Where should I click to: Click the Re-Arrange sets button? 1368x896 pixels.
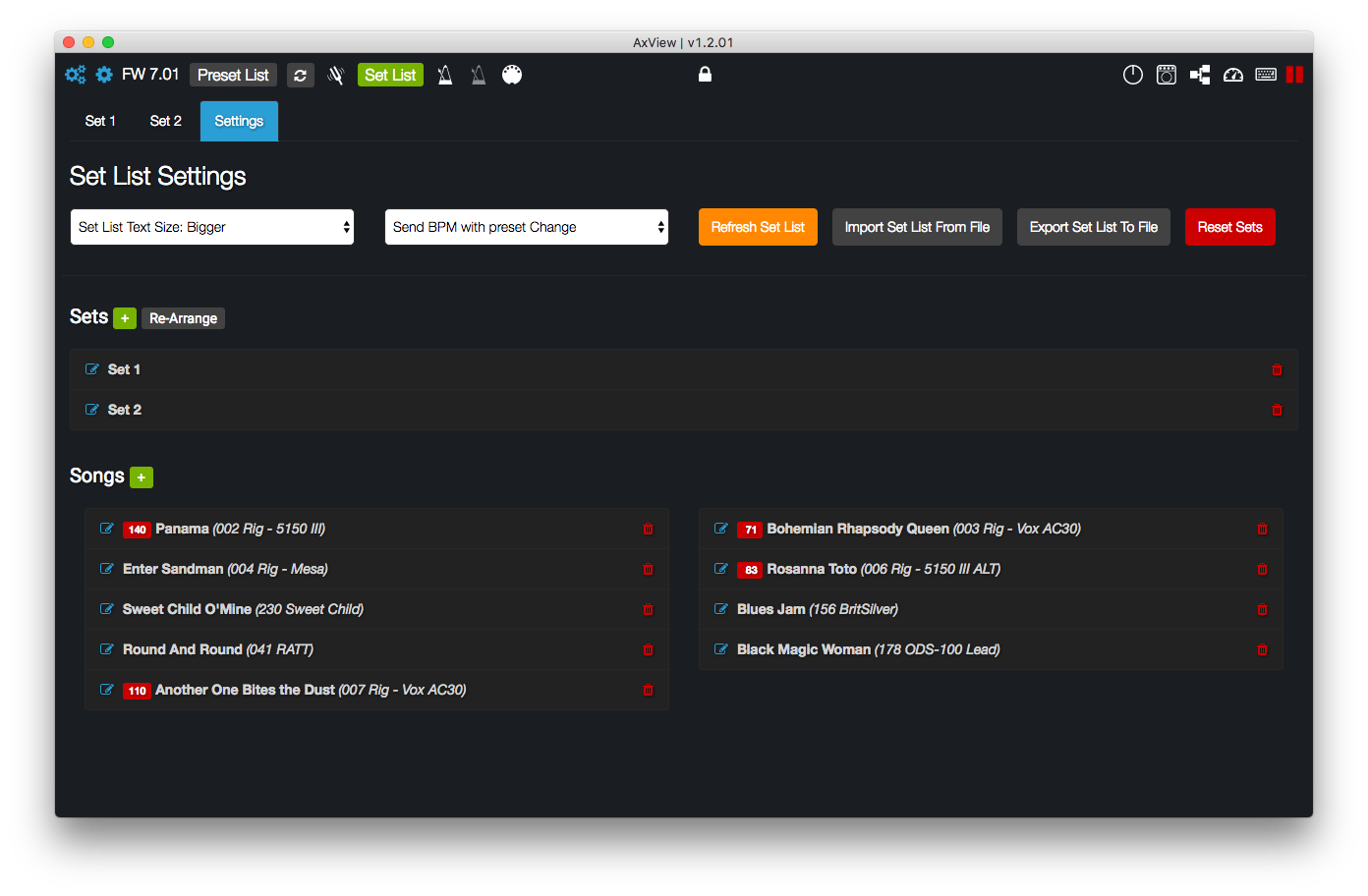tap(183, 318)
